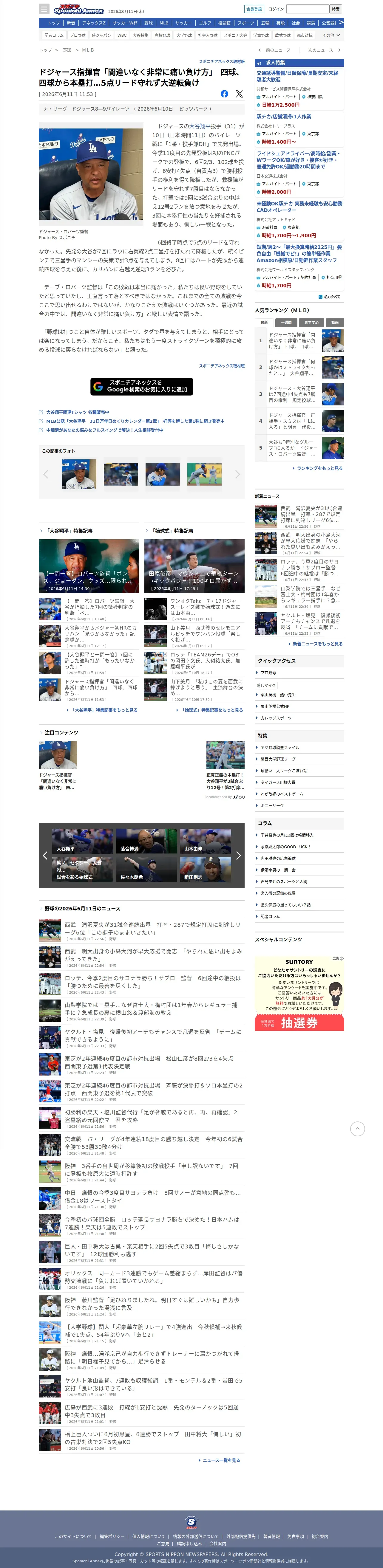Screen dimensions: 383x1568
Task: Select the 高校野球 sub-navigation item
Action: pyautogui.click(x=162, y=35)
